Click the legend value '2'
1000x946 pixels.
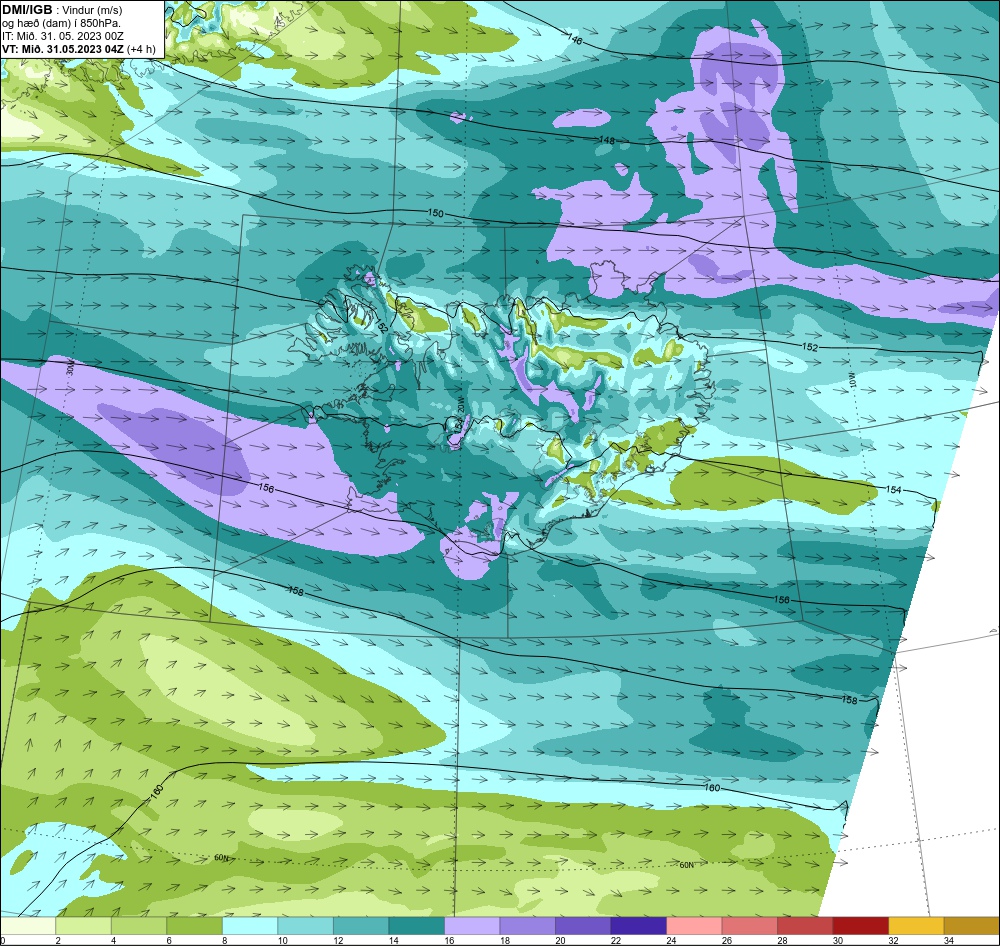pyautogui.click(x=58, y=940)
